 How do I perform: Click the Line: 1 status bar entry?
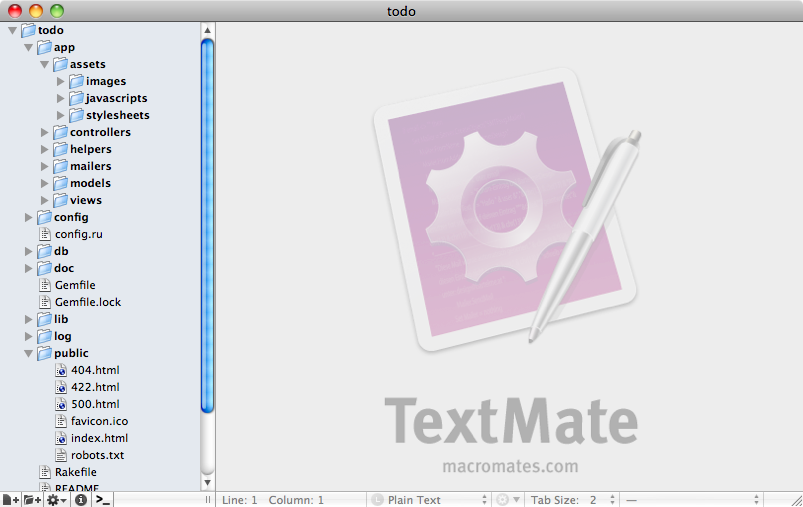pos(240,500)
